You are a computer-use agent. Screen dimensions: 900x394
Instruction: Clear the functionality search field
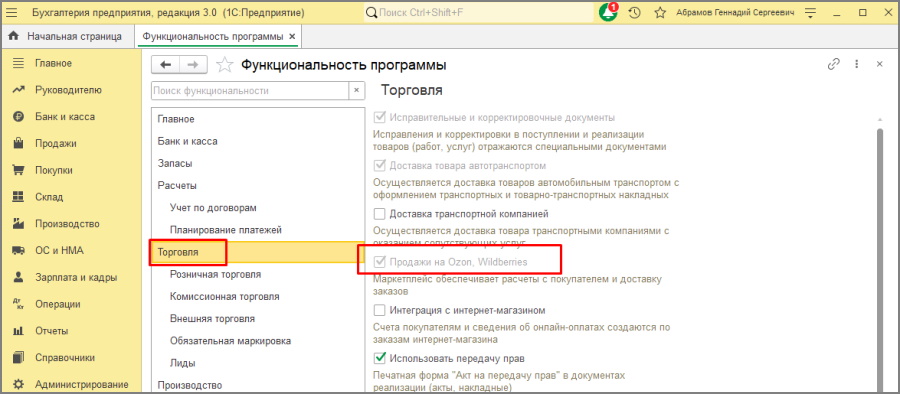pyautogui.click(x=356, y=91)
